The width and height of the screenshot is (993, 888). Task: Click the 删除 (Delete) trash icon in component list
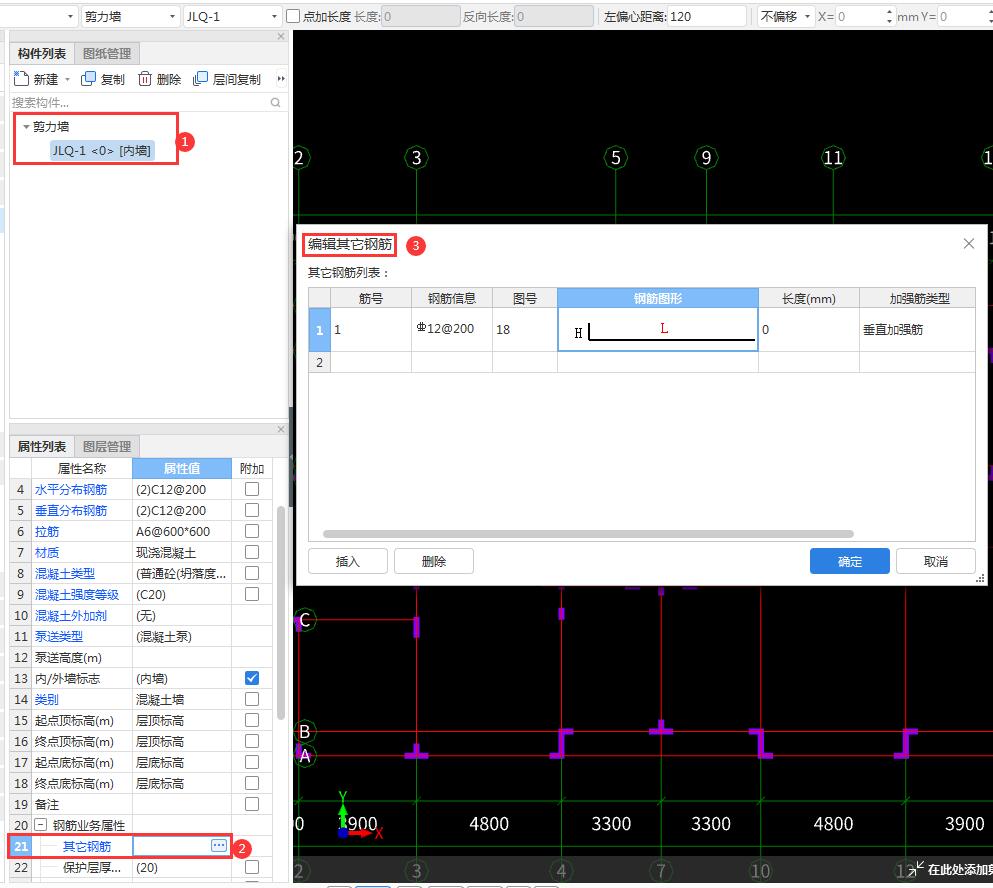tap(145, 79)
